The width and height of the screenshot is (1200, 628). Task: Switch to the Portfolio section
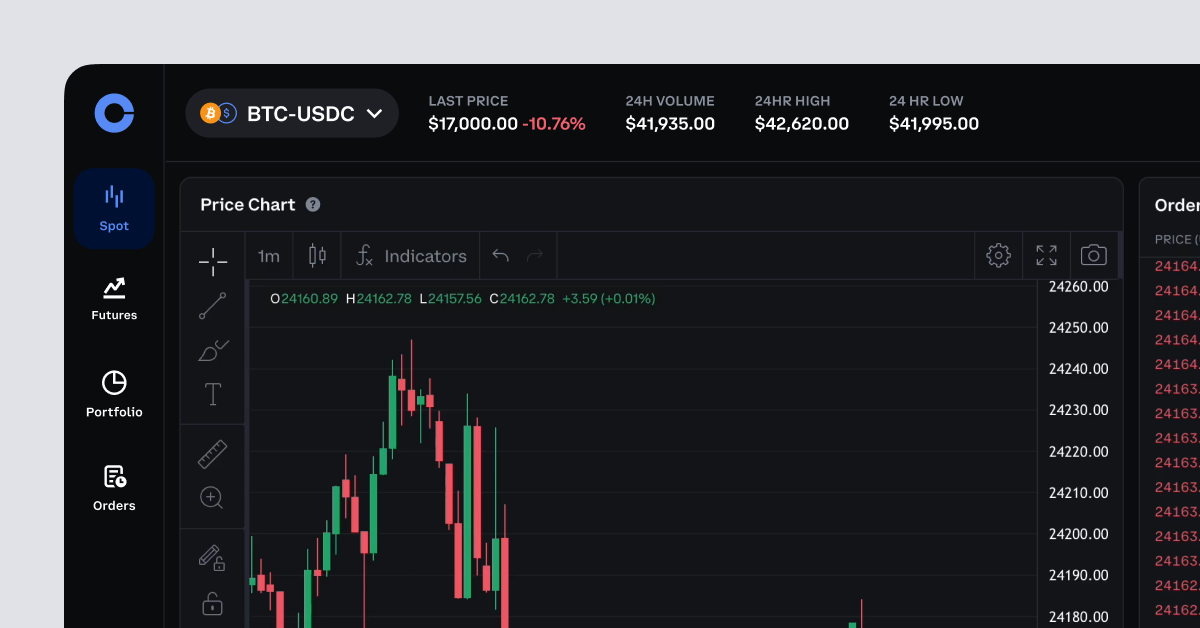click(x=114, y=392)
